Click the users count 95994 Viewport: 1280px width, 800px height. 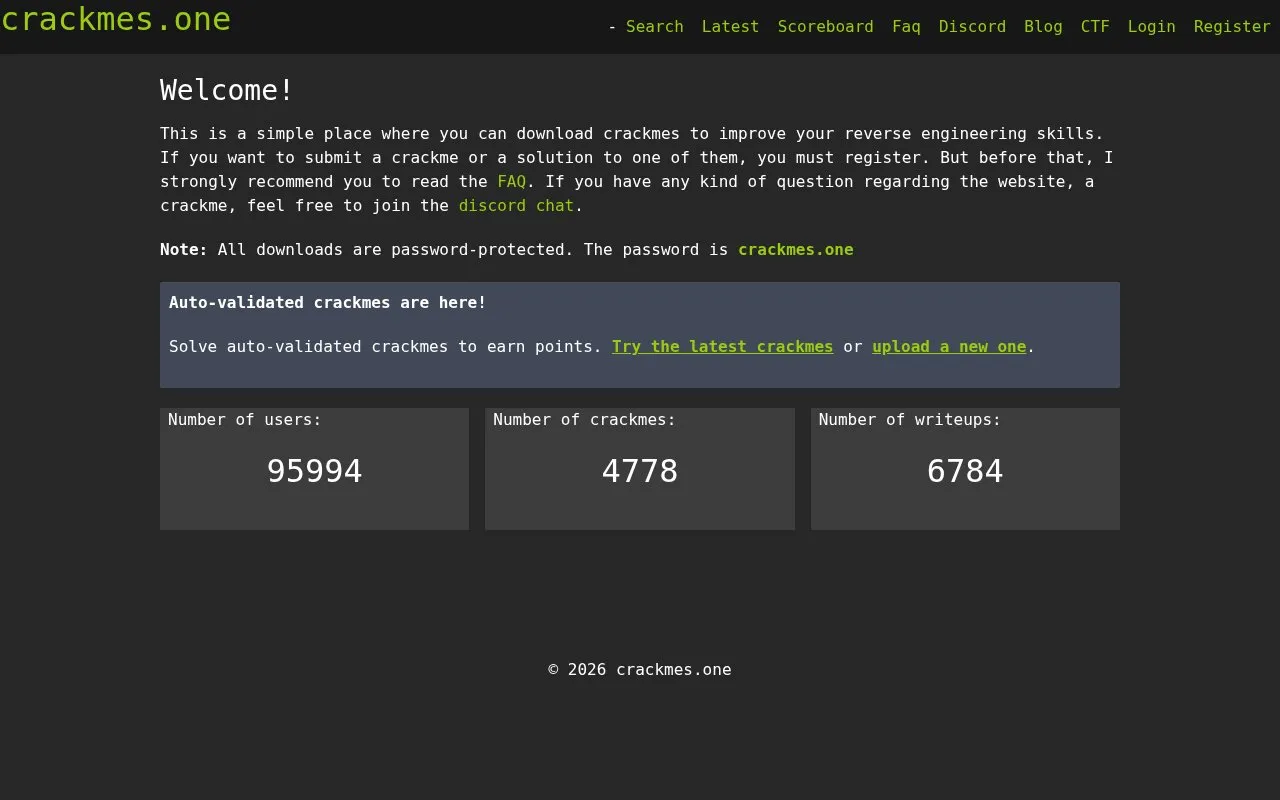(314, 471)
